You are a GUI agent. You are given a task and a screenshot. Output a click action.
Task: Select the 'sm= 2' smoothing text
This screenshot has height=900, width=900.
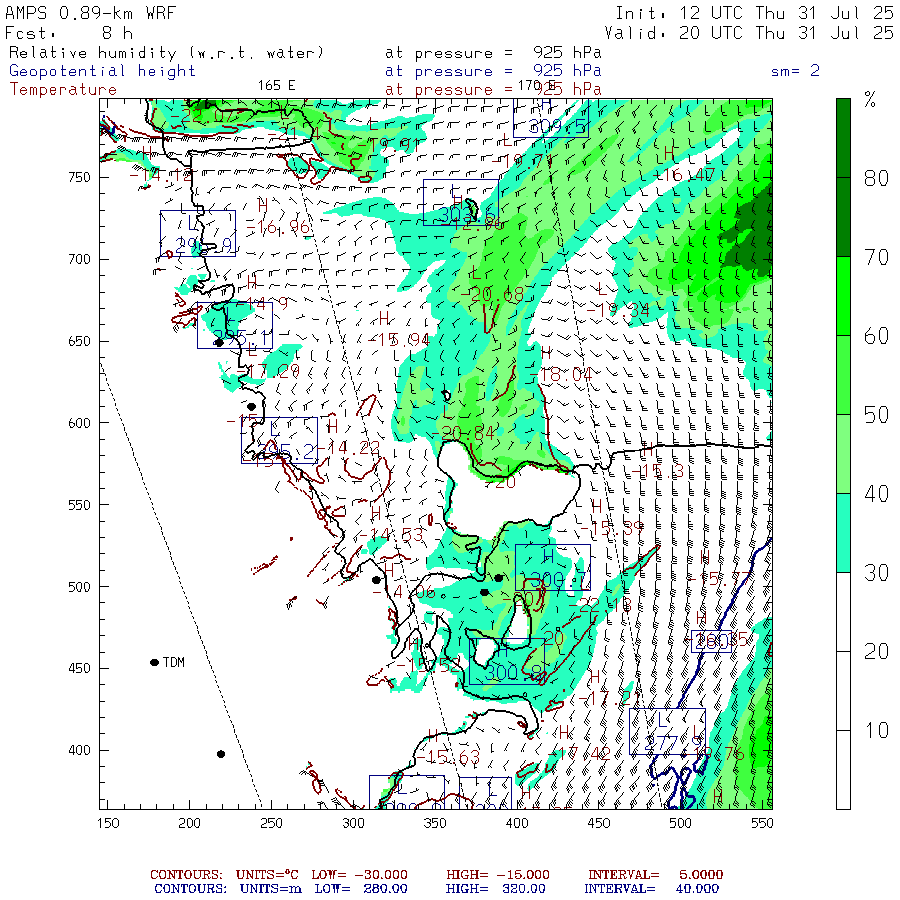(795, 71)
